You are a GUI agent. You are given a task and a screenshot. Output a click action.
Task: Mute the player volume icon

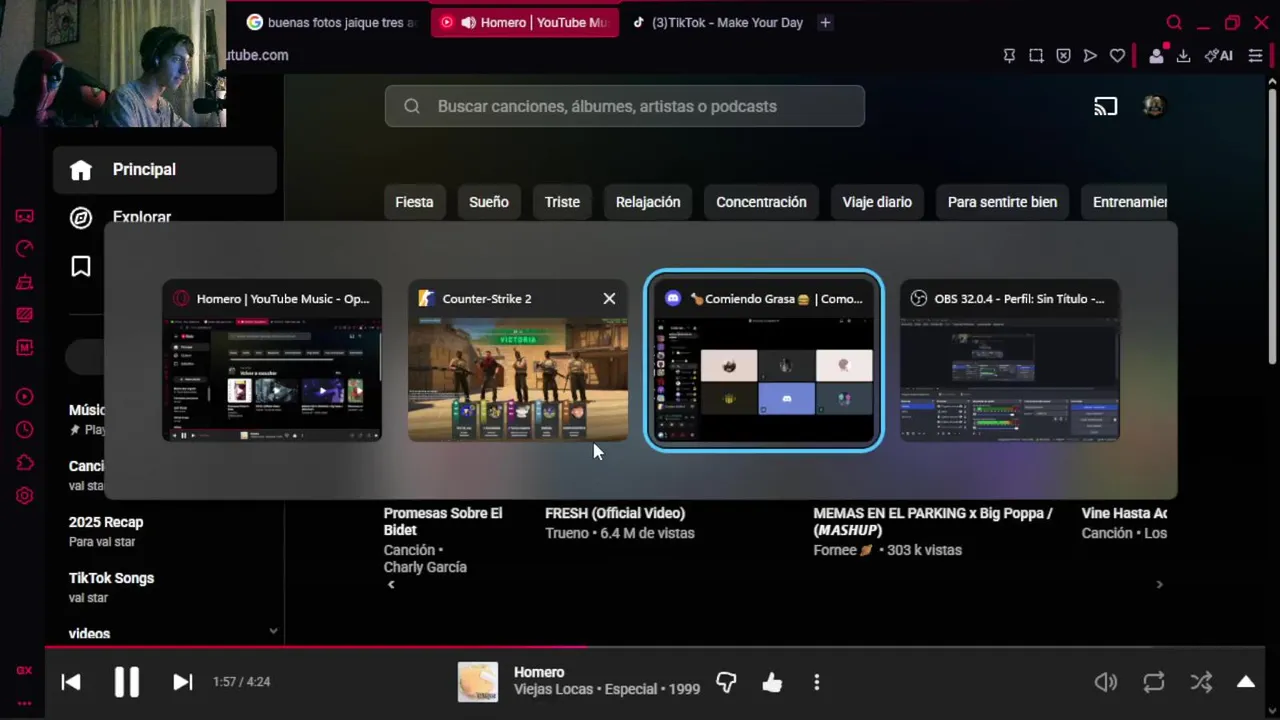[1106, 682]
